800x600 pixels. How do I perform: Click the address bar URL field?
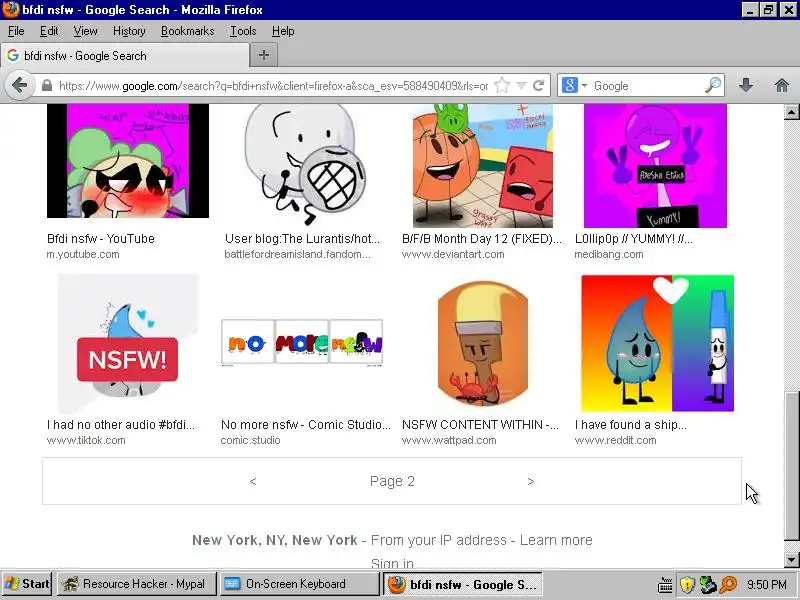point(273,86)
